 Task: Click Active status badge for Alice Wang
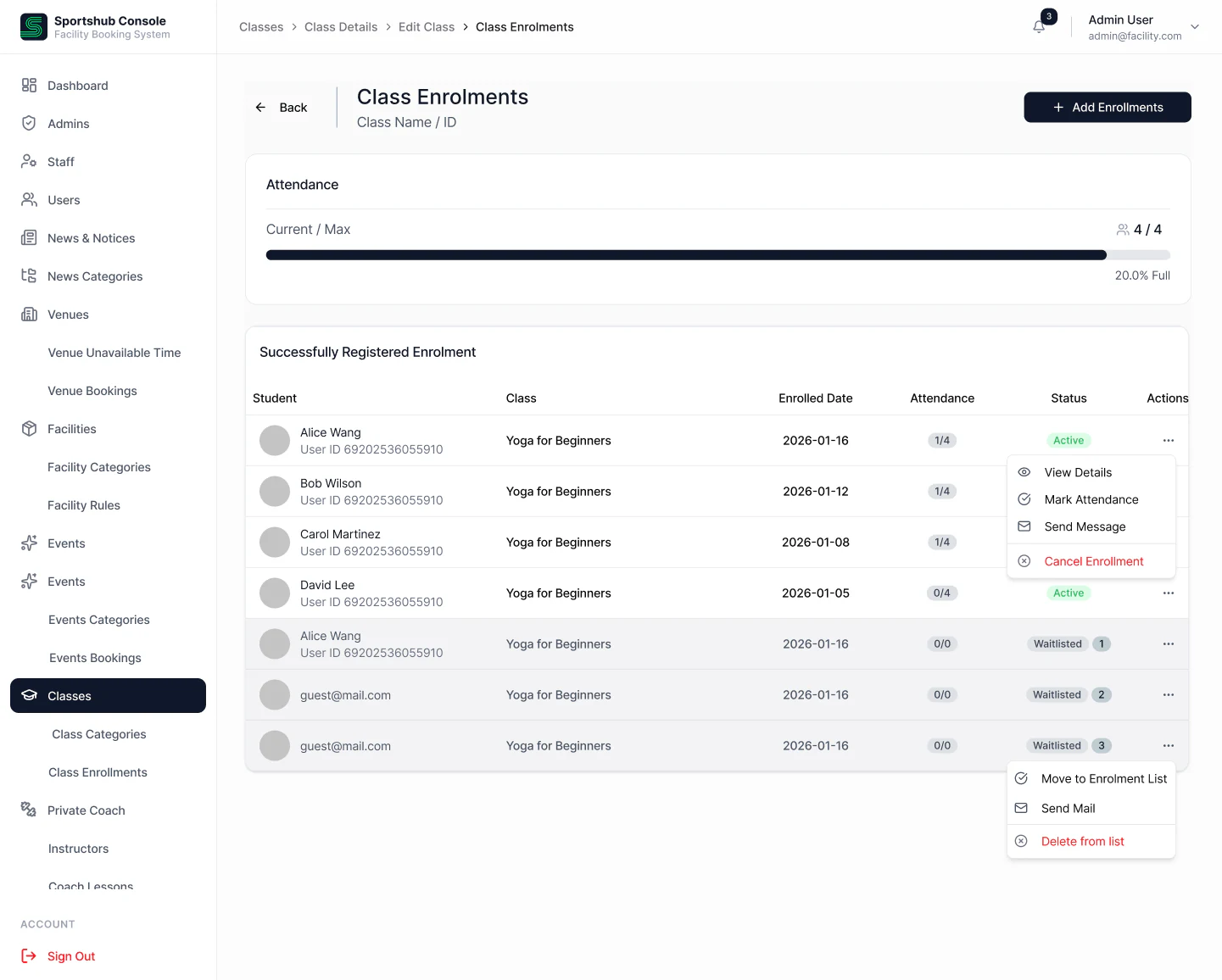pyautogui.click(x=1069, y=441)
